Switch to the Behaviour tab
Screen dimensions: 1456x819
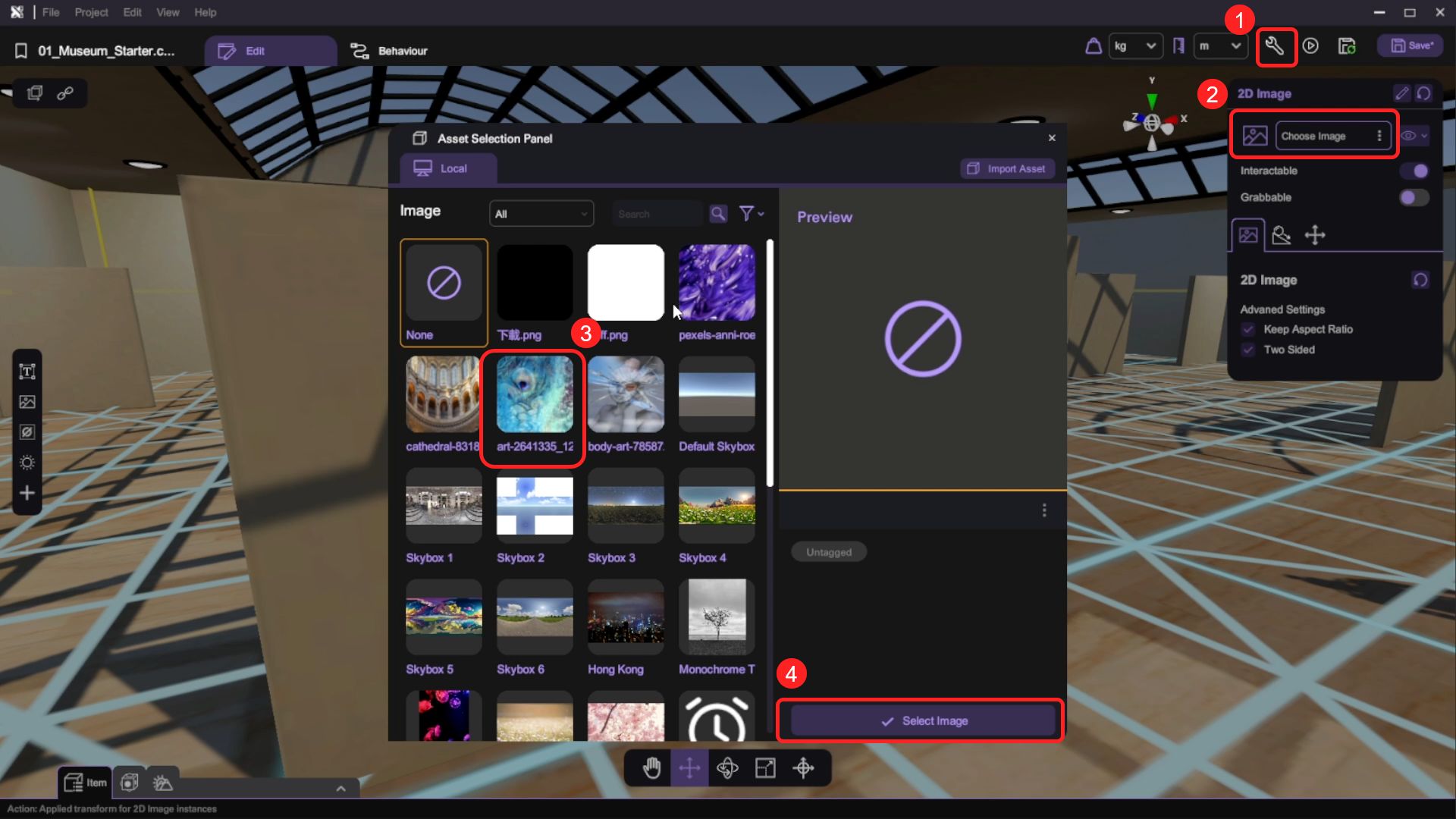389,51
